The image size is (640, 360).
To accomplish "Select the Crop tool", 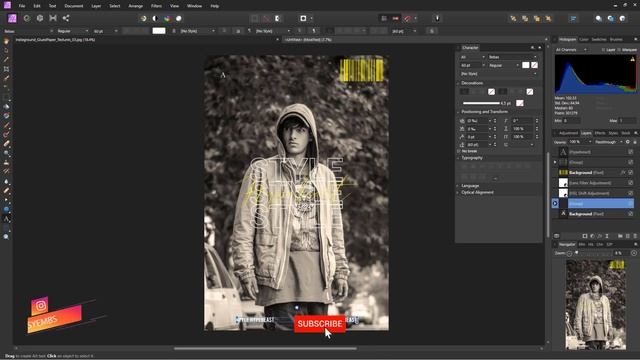I will point(6,69).
